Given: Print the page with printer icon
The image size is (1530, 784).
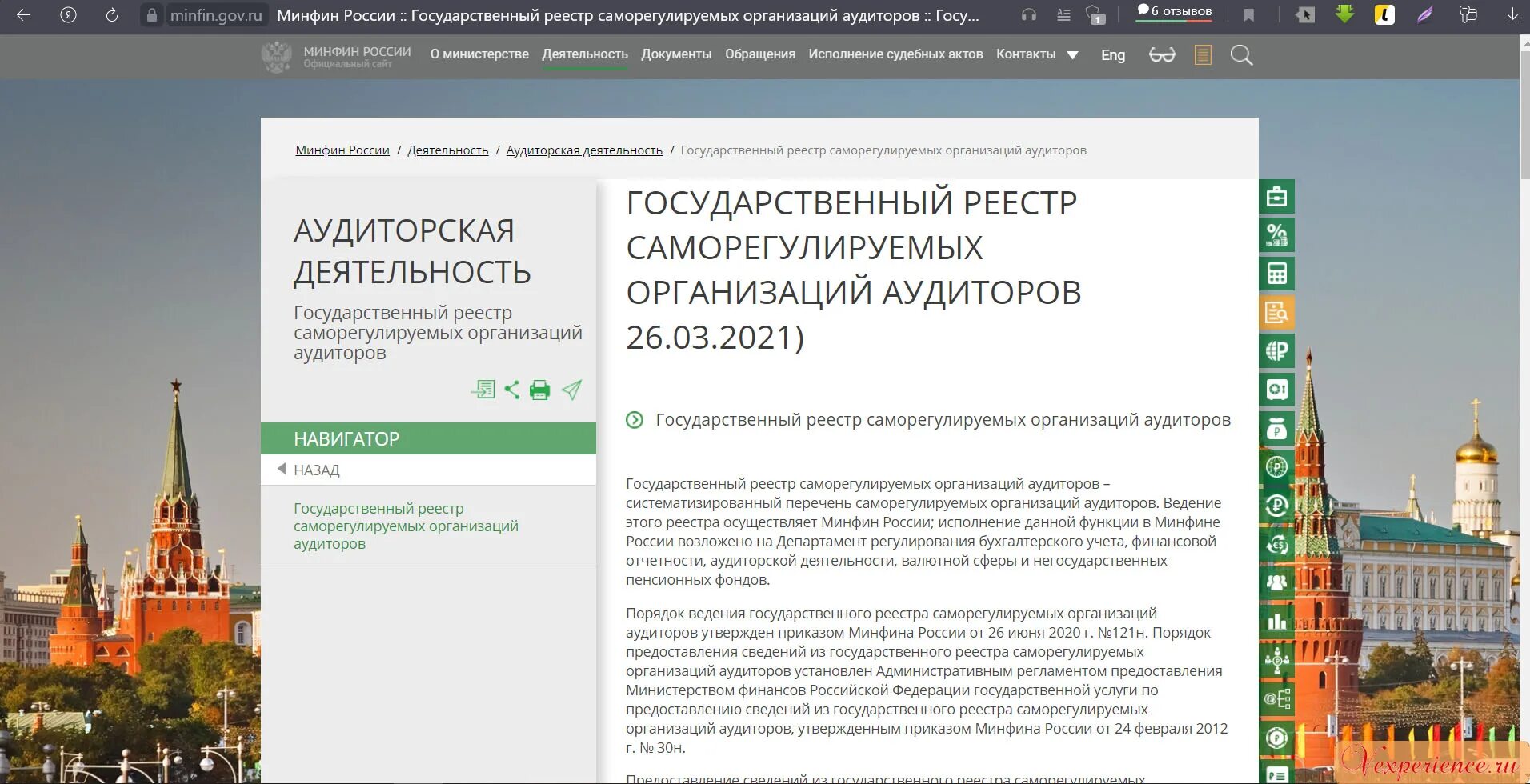Looking at the screenshot, I should click(x=540, y=390).
